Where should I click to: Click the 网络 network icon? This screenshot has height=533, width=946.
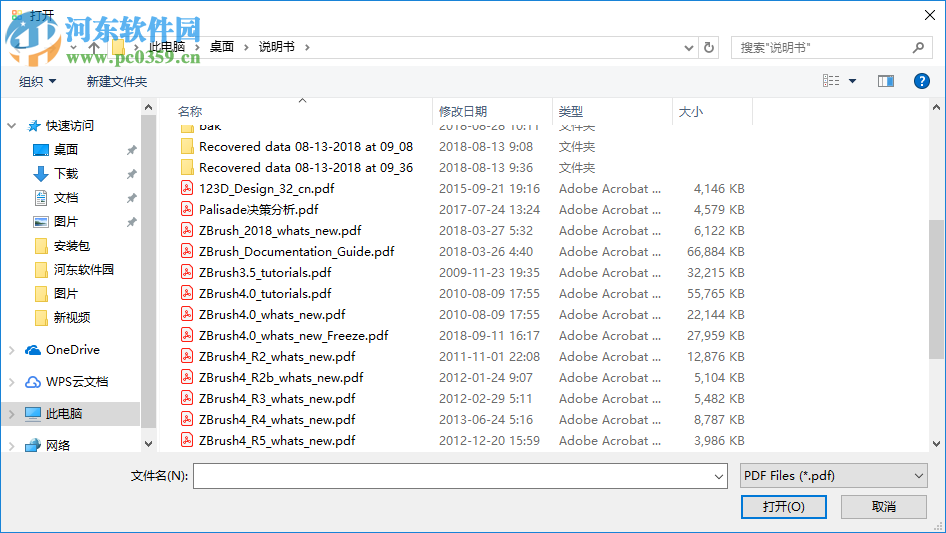[x=33, y=445]
